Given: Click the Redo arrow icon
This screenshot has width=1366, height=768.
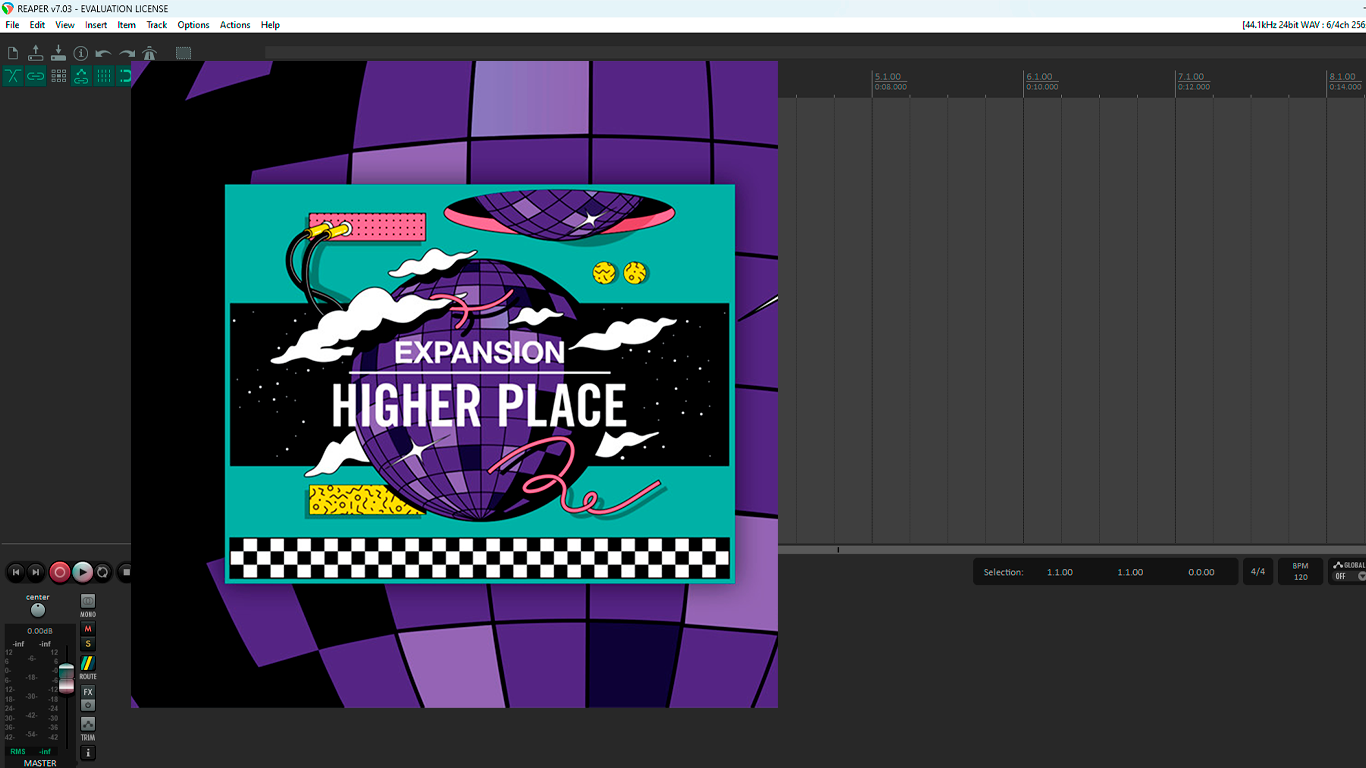Looking at the screenshot, I should coord(127,53).
